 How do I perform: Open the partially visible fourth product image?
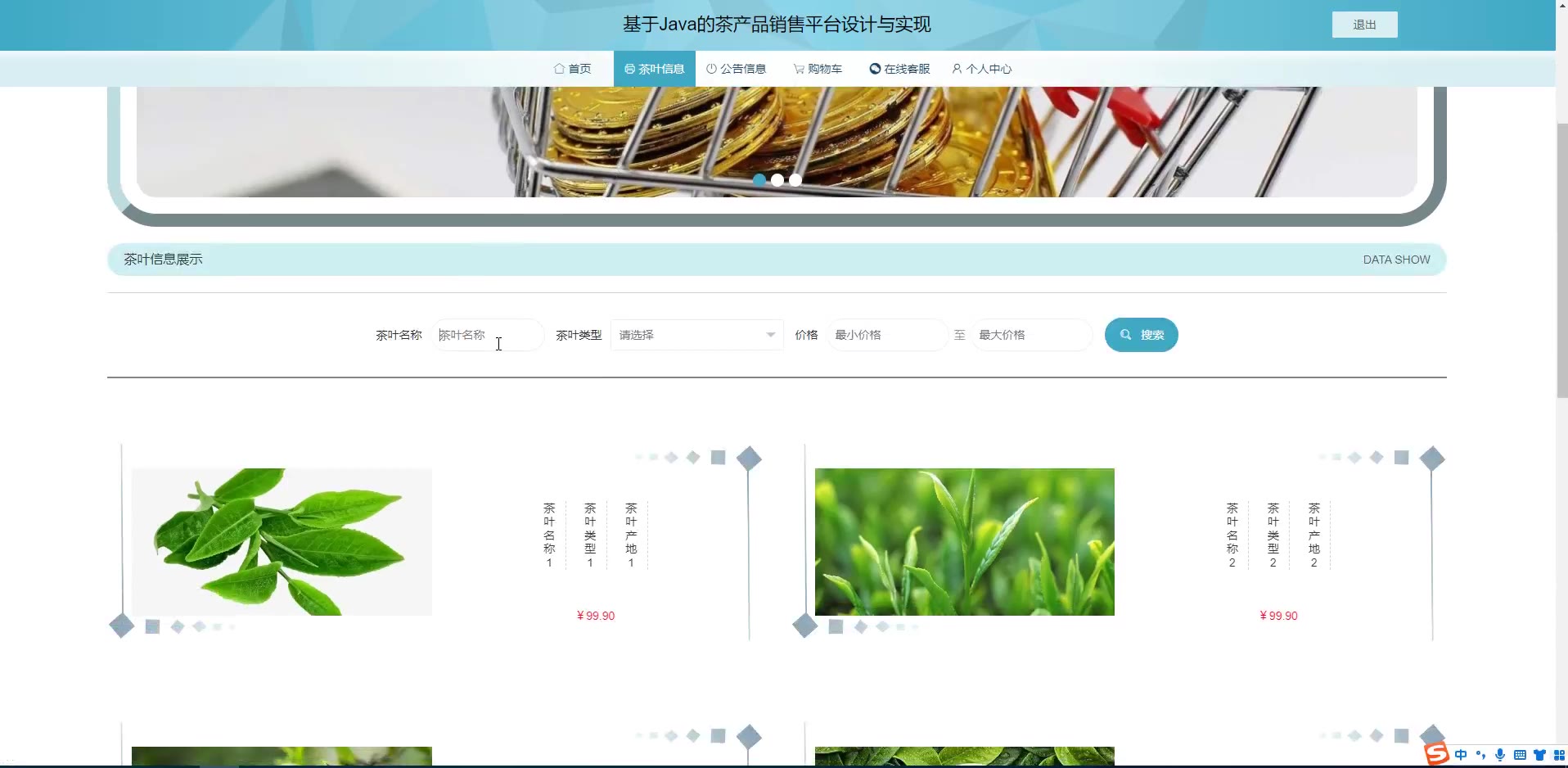click(964, 756)
